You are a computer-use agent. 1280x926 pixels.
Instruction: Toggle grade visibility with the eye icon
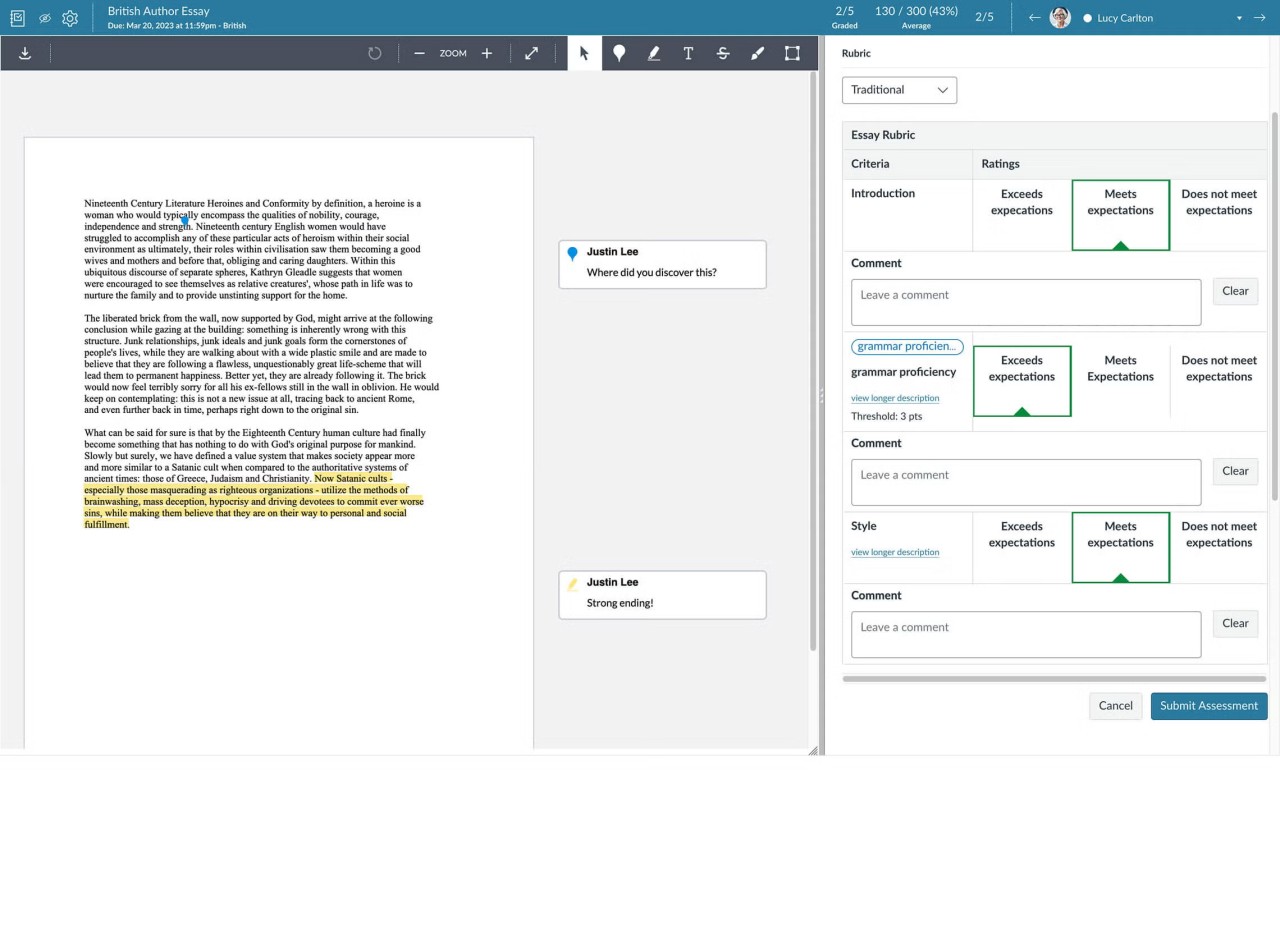[44, 17]
